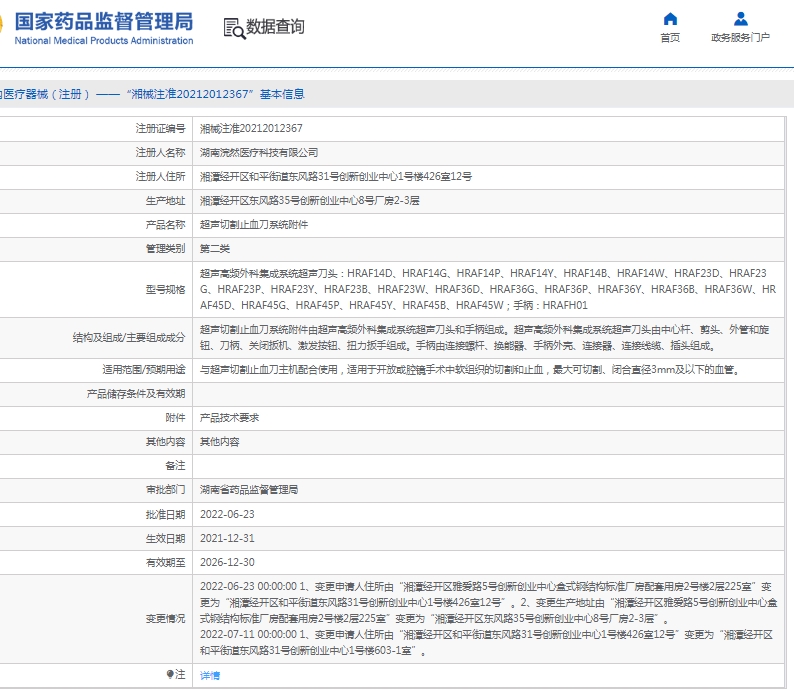Screen dimensions: 794x695
Task: Click the 其他内容 value cell
Action: click(219, 442)
